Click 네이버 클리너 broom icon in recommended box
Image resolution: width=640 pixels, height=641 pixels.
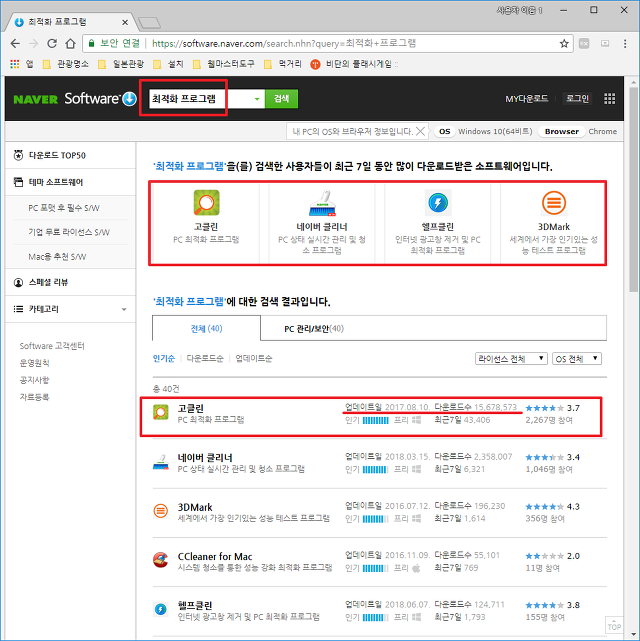(322, 203)
